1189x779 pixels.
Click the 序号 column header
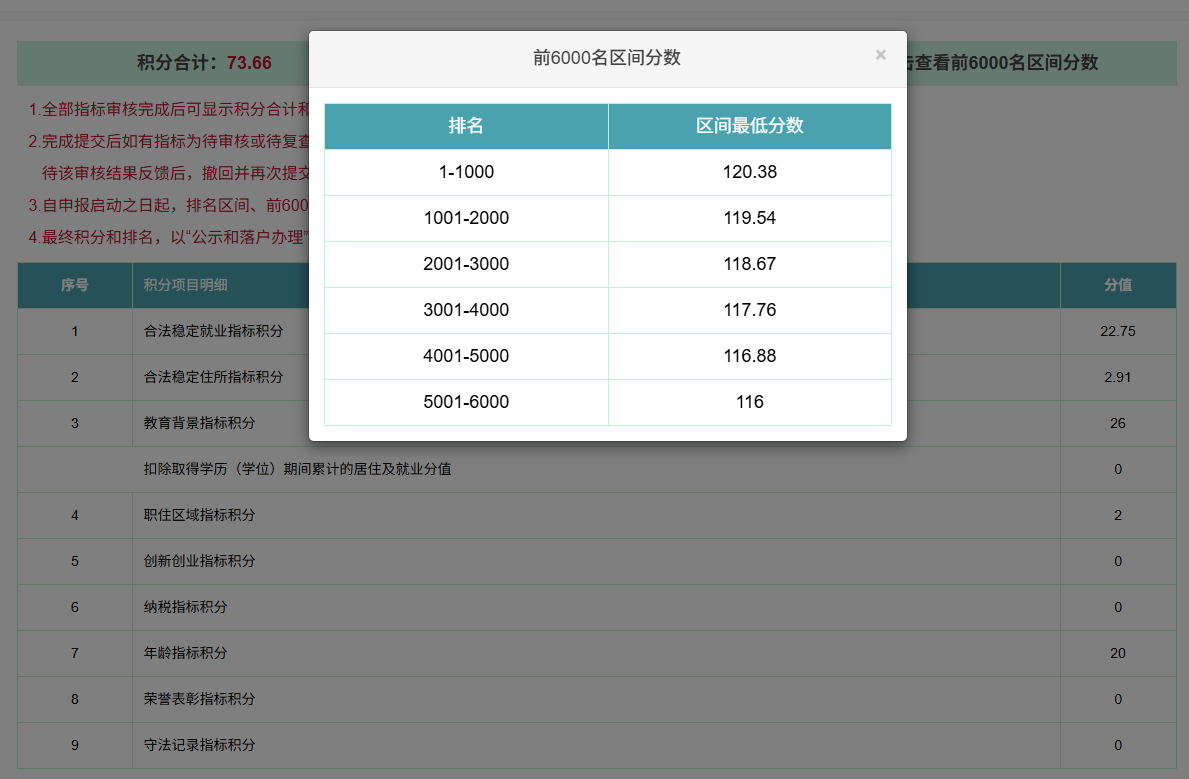pyautogui.click(x=75, y=285)
